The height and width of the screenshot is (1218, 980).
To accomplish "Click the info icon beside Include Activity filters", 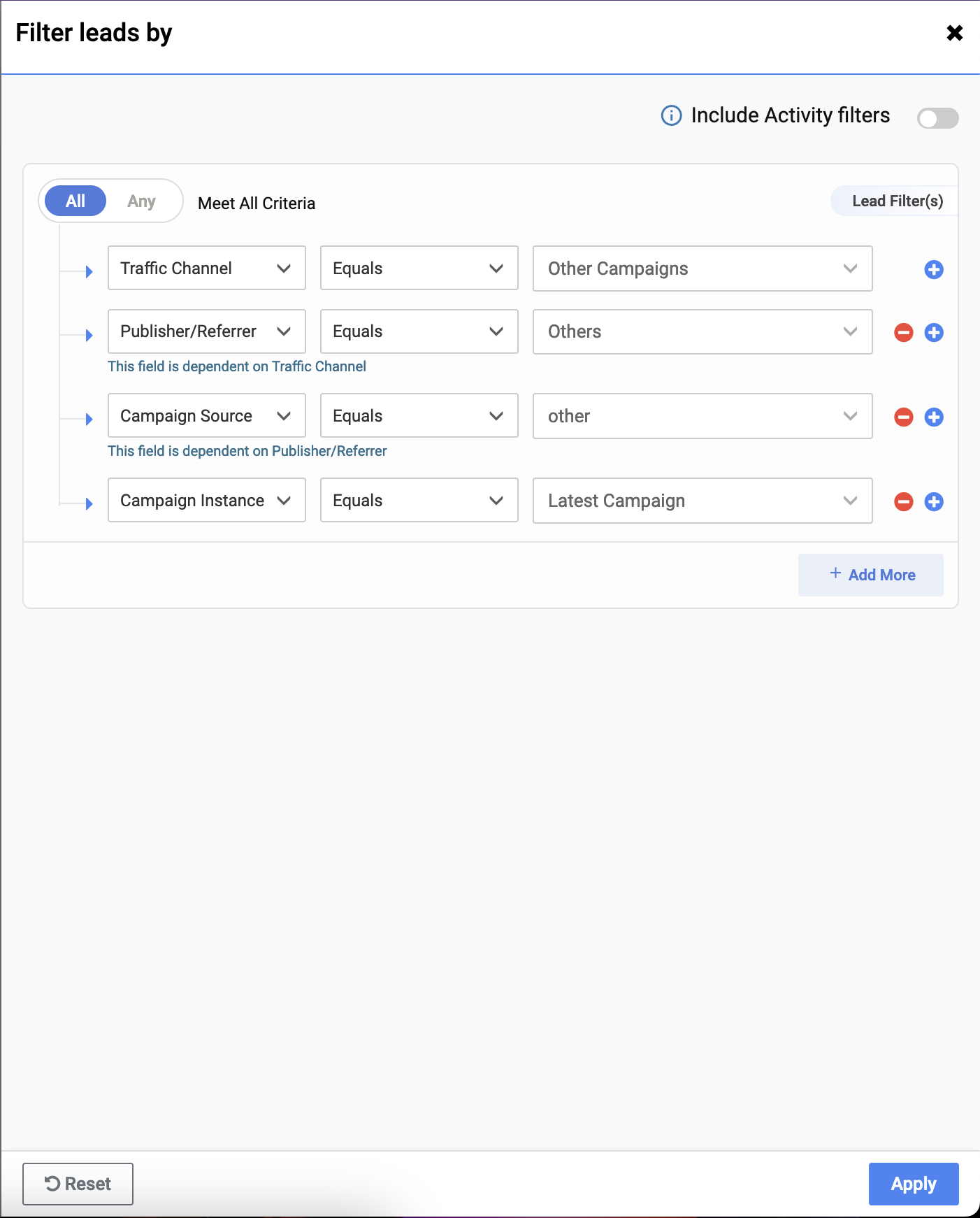I will 671,115.
